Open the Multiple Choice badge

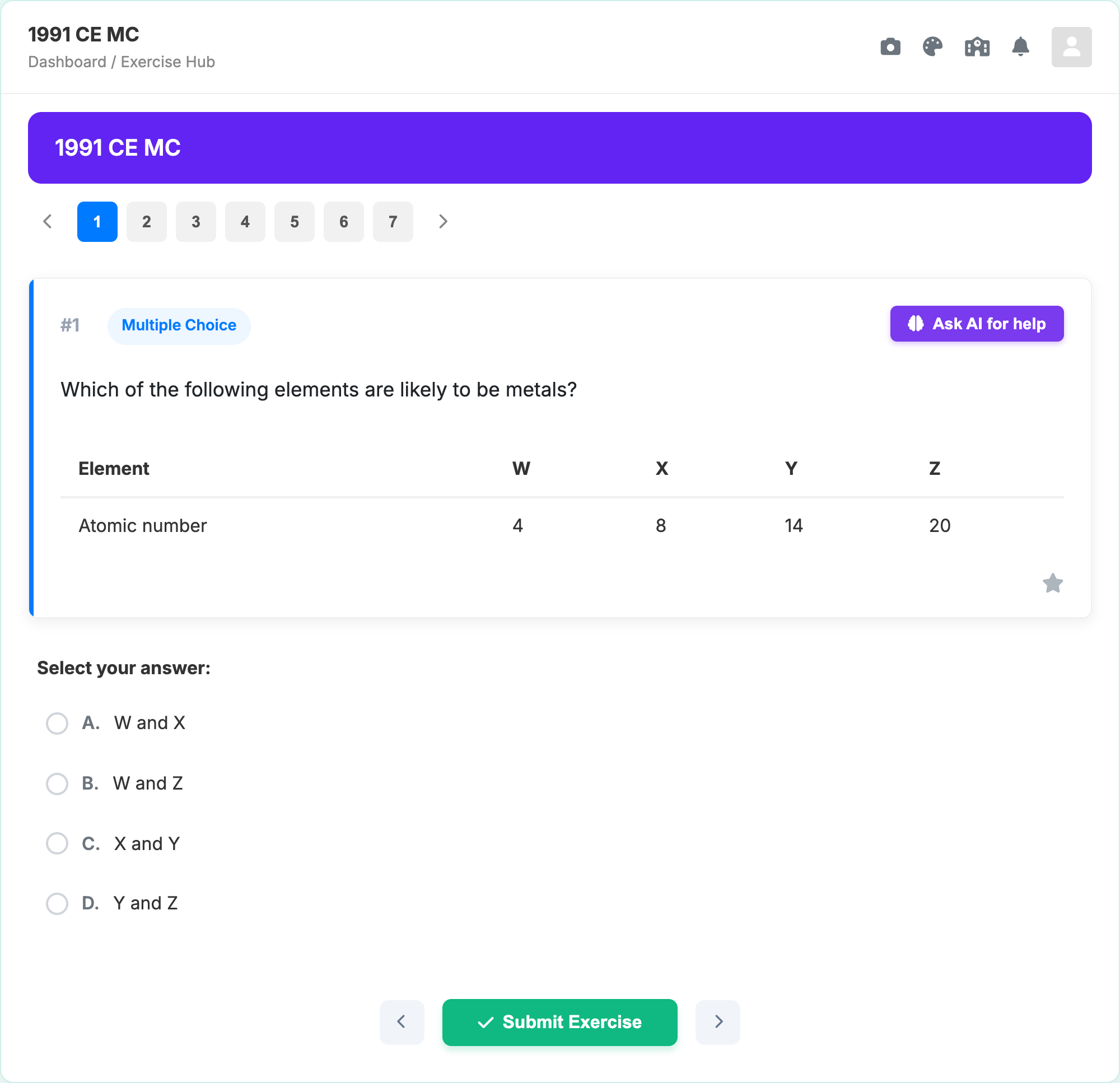click(x=179, y=325)
